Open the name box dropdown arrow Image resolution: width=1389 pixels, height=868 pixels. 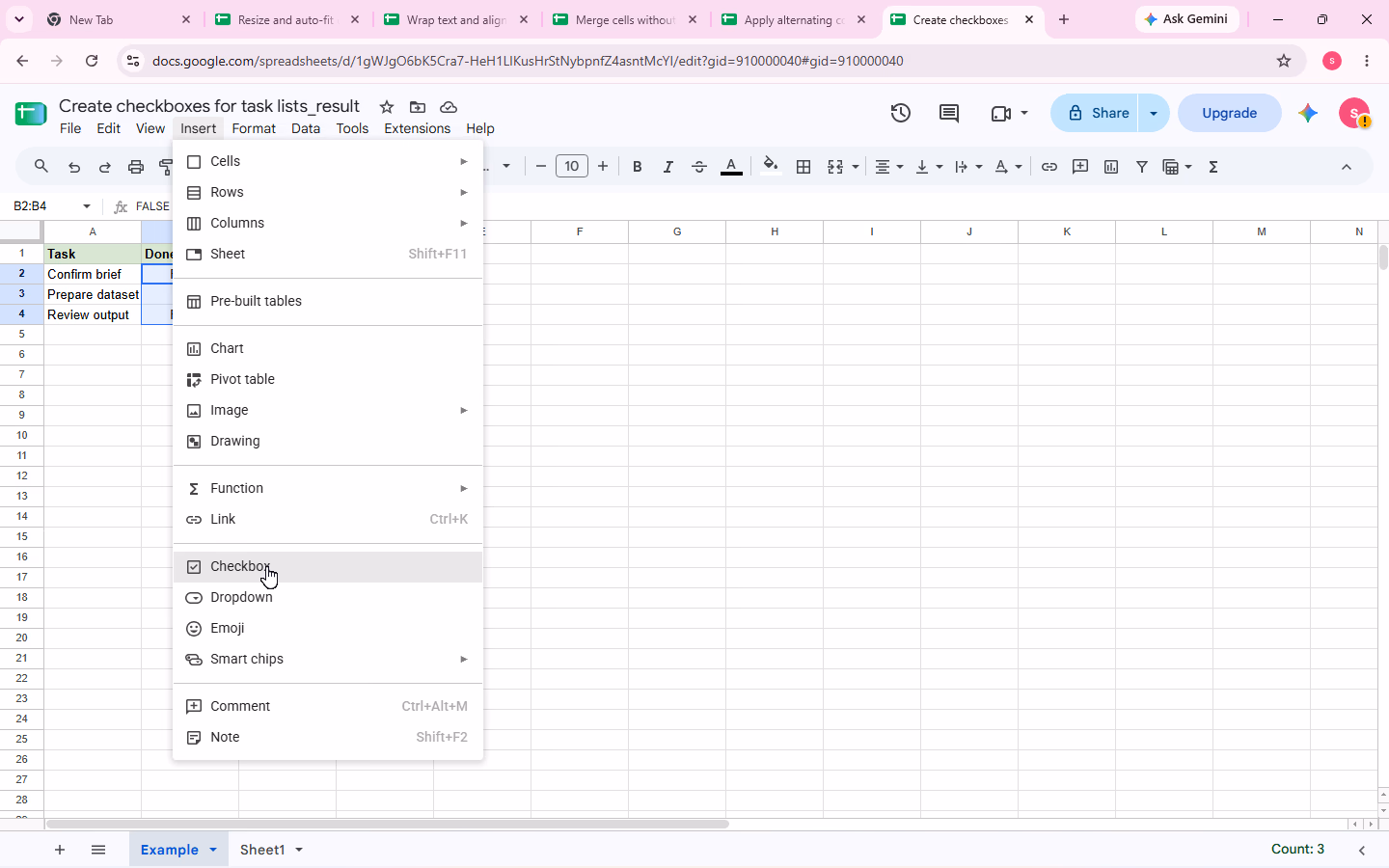tap(87, 206)
